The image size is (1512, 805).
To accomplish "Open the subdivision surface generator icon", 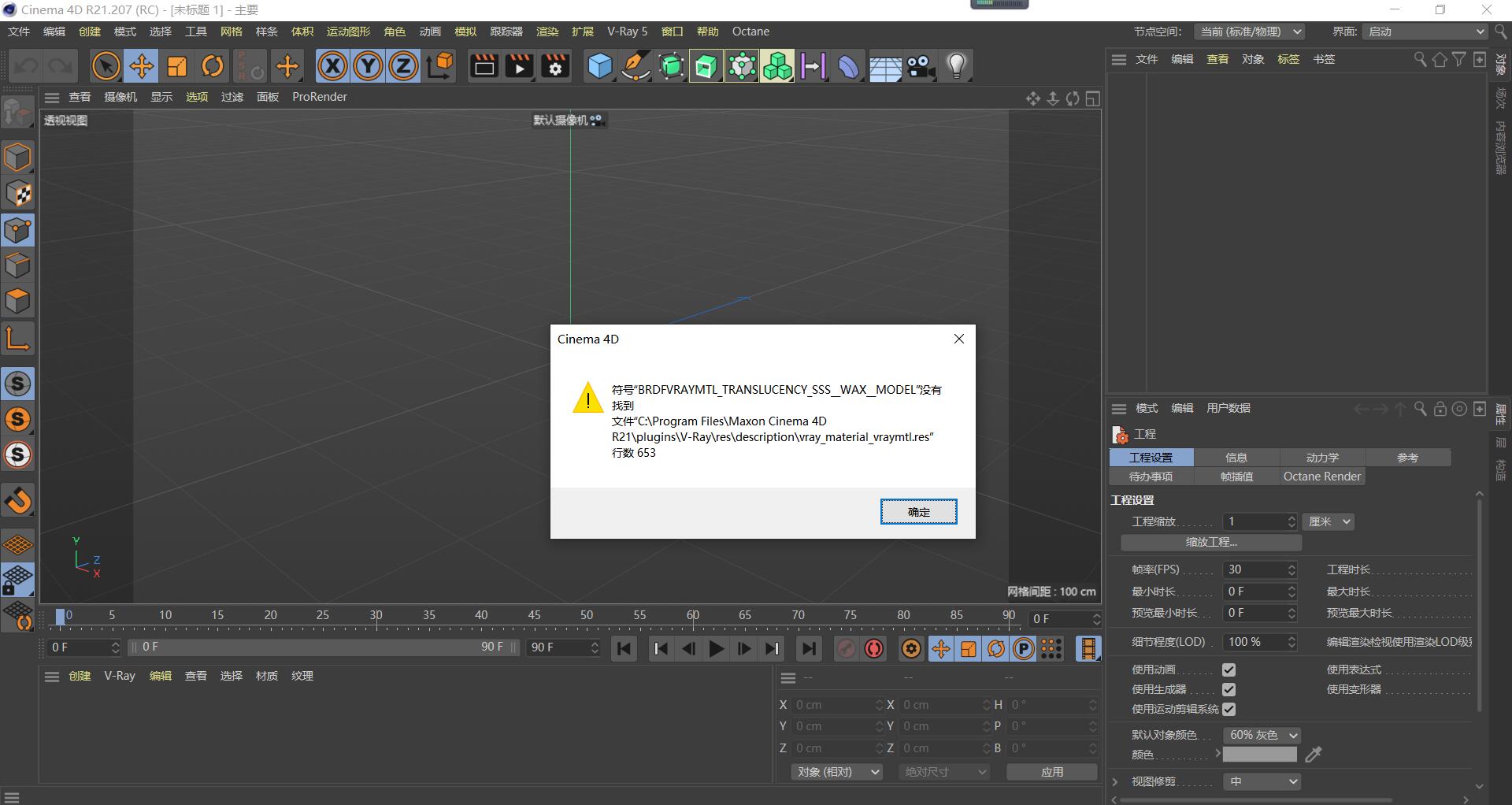I will coord(671,66).
